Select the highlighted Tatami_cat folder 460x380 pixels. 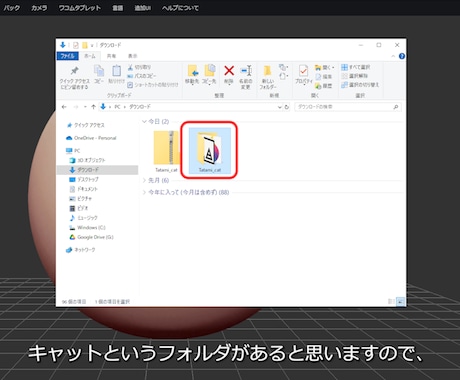pos(210,151)
